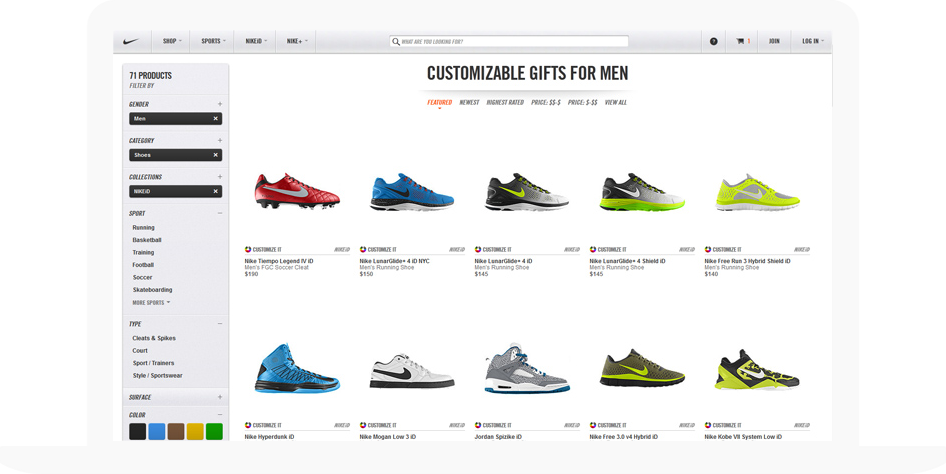Remove the Shoes category filter
The image size is (946, 474).
tap(215, 155)
